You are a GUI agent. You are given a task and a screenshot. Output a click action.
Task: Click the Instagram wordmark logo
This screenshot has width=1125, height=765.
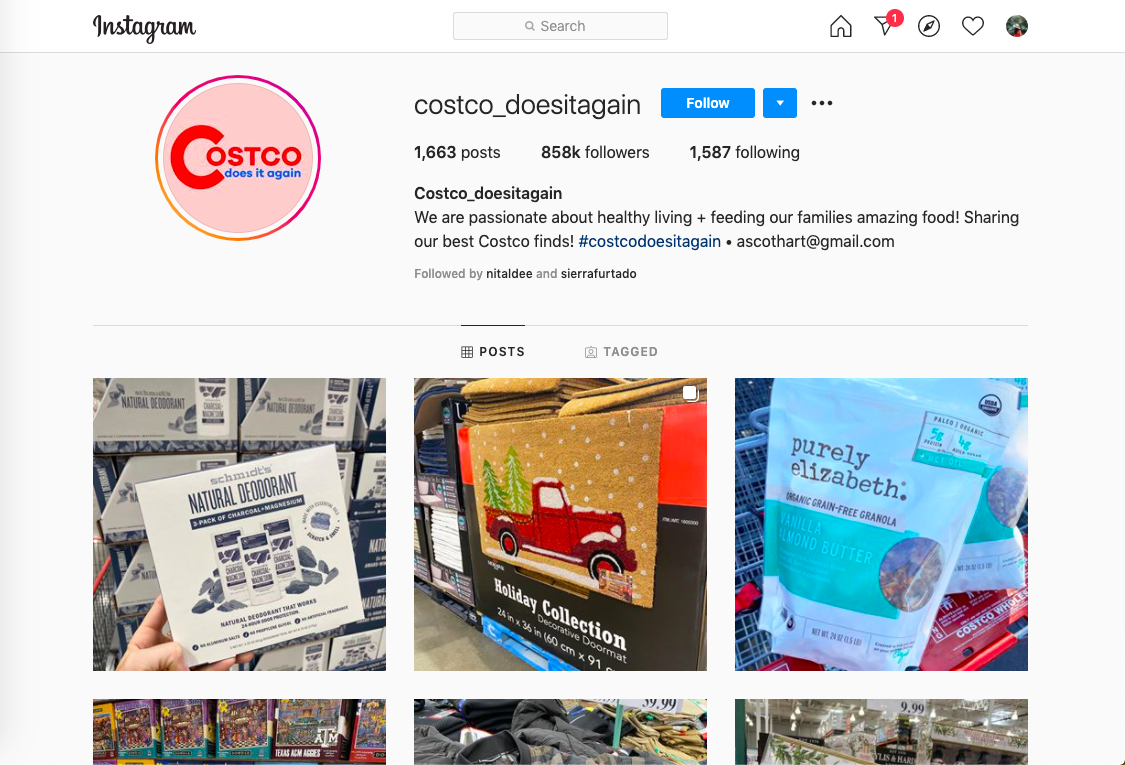pyautogui.click(x=144, y=27)
